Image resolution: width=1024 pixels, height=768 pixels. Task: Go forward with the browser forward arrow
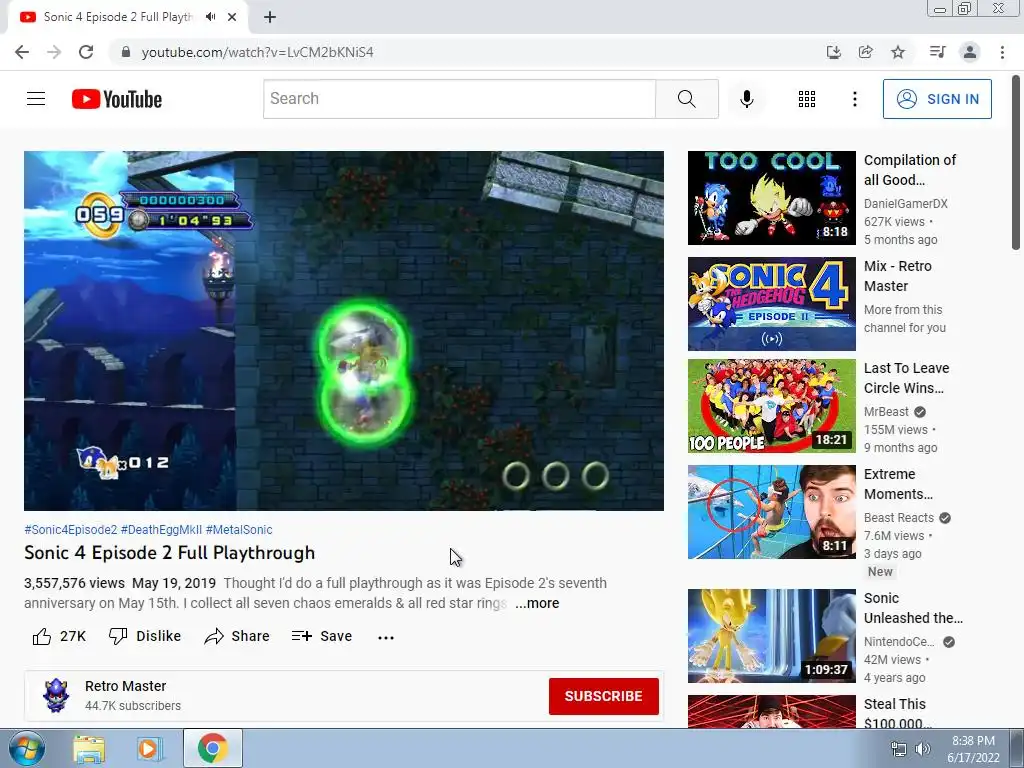54,52
